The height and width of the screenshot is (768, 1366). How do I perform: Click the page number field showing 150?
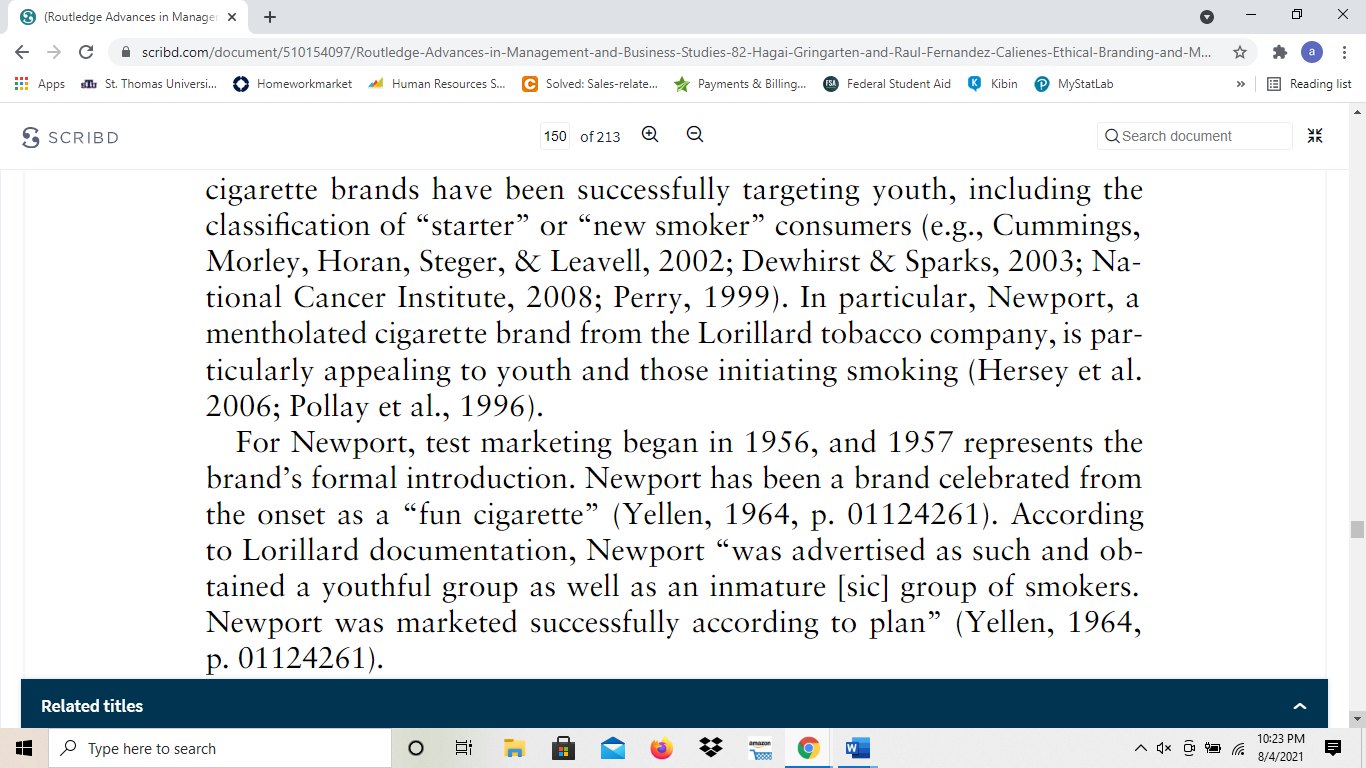[x=555, y=136]
